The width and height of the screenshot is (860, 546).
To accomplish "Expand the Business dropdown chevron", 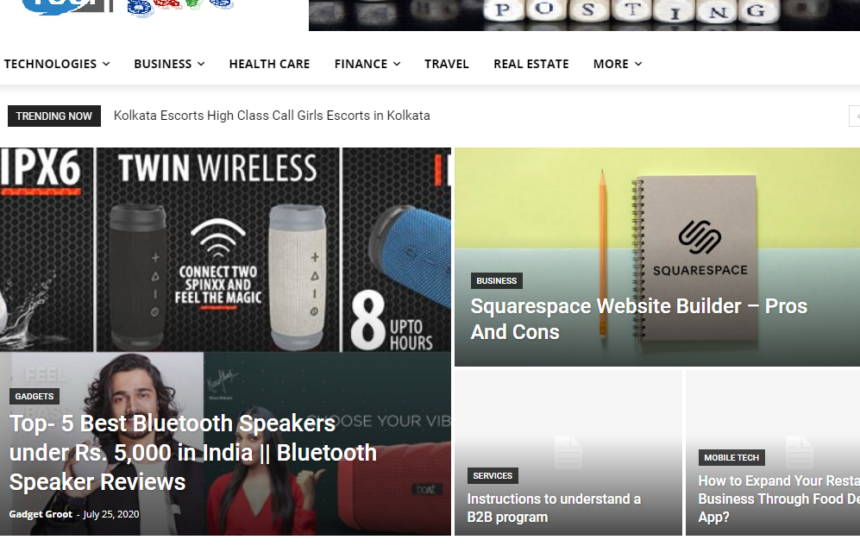I will tap(201, 64).
